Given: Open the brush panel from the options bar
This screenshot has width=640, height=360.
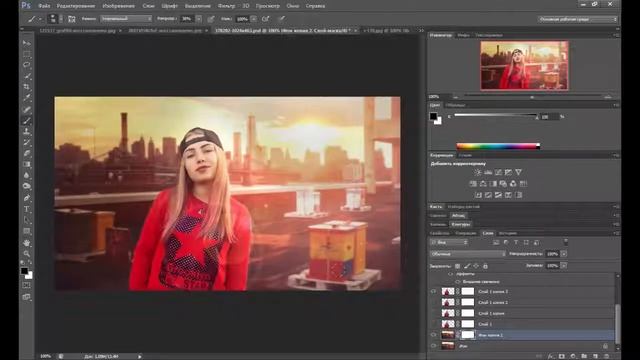Looking at the screenshot, I should [72, 19].
